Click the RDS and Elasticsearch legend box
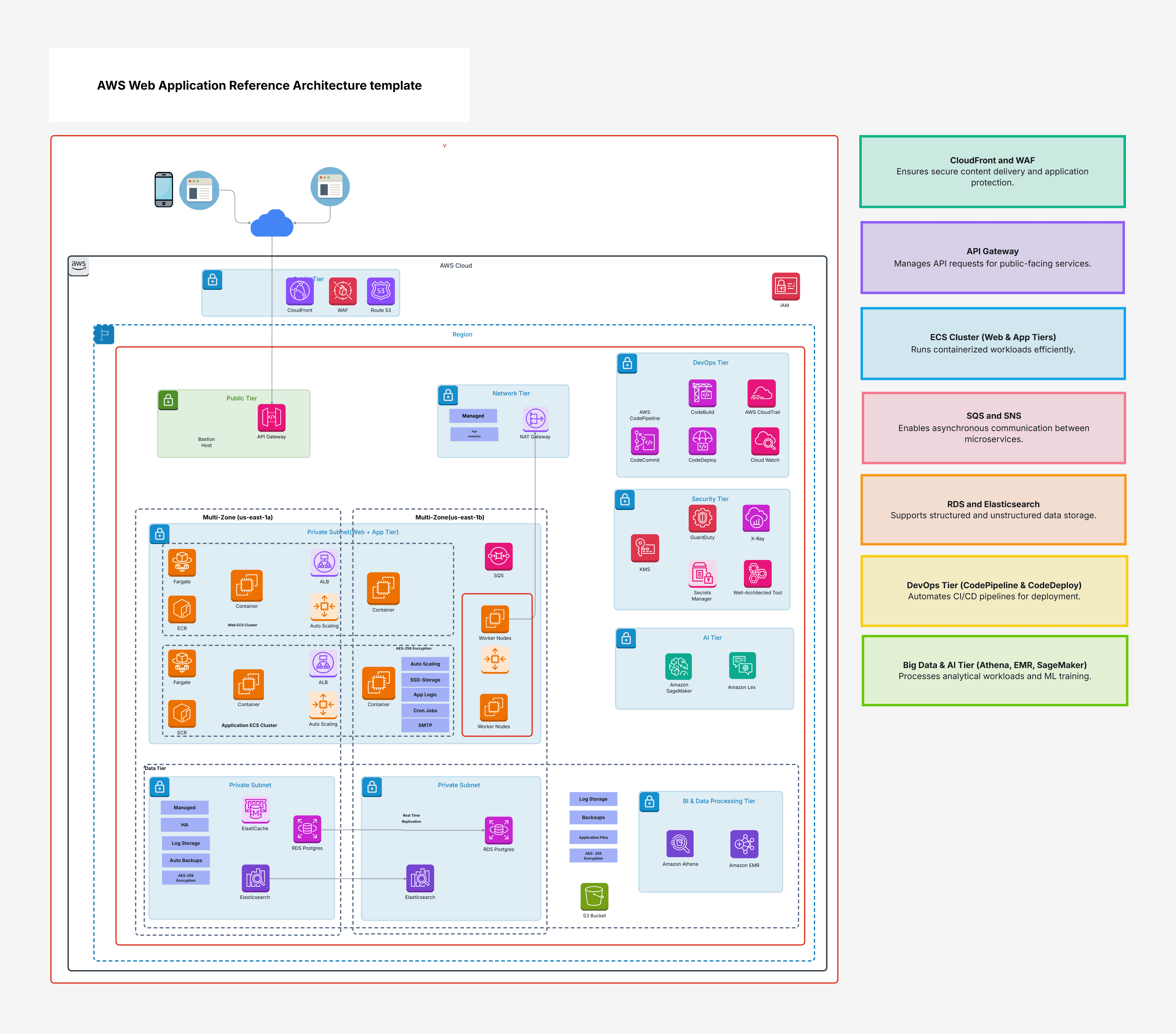The image size is (1176, 1034). pyautogui.click(x=993, y=510)
